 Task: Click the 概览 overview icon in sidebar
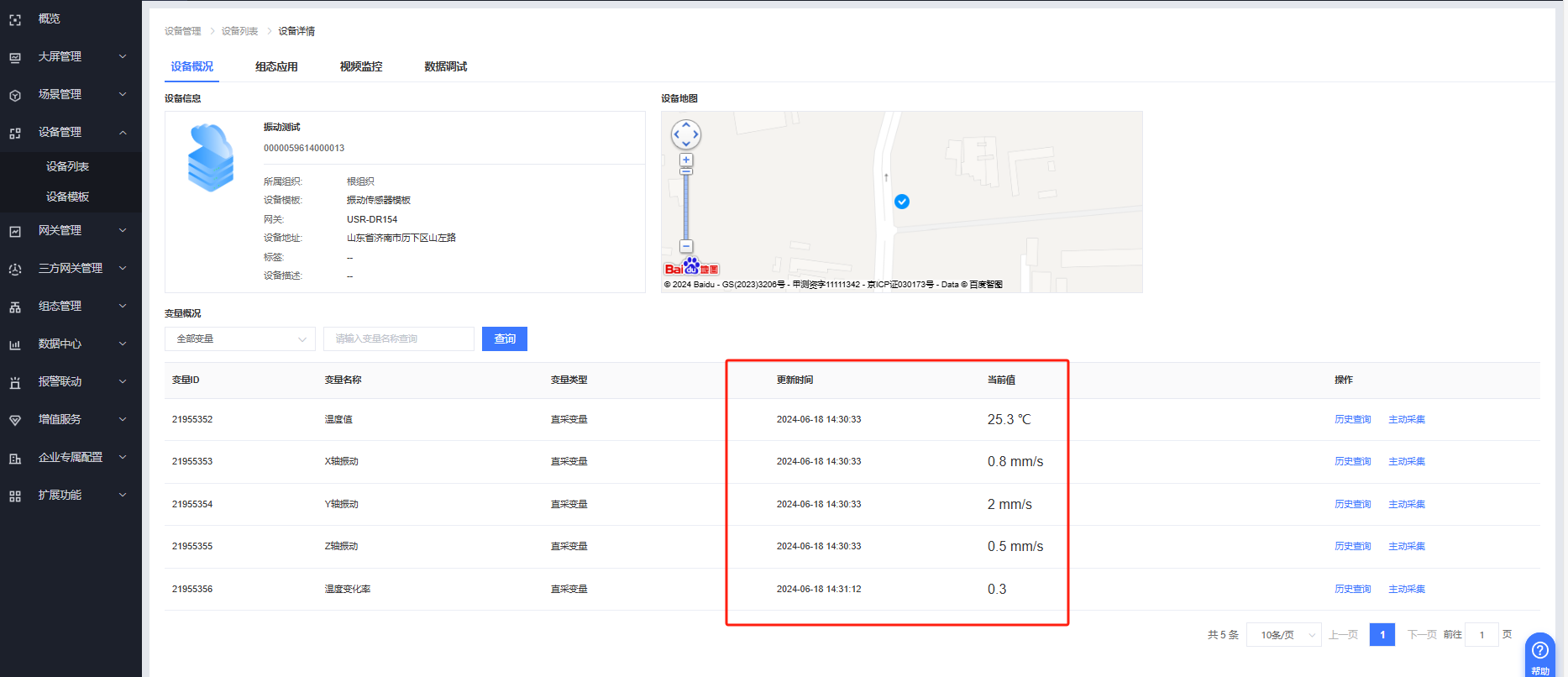(x=15, y=19)
